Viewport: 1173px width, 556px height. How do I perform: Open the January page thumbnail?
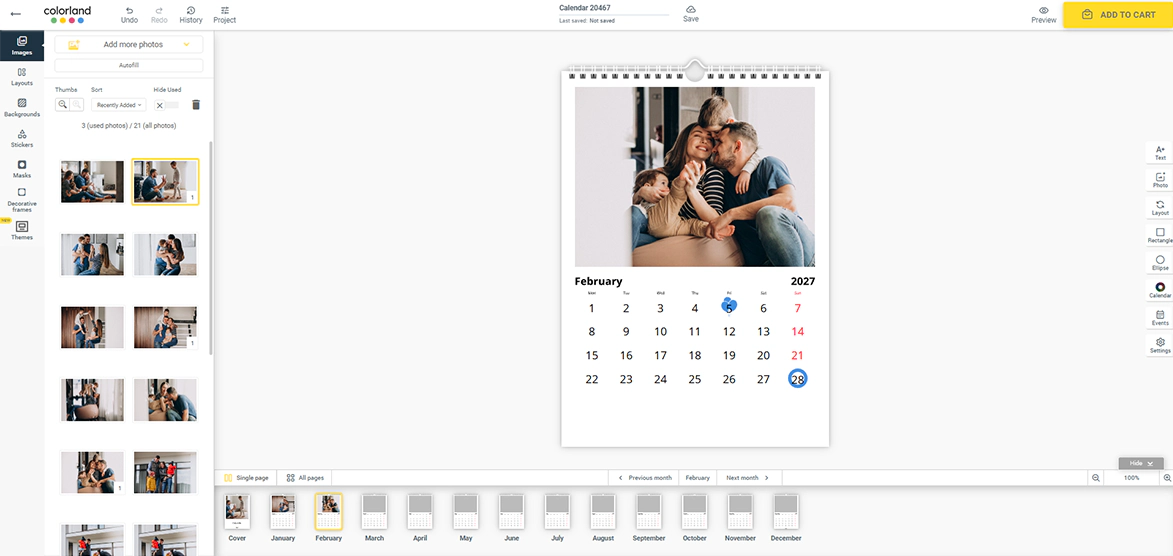pyautogui.click(x=283, y=513)
